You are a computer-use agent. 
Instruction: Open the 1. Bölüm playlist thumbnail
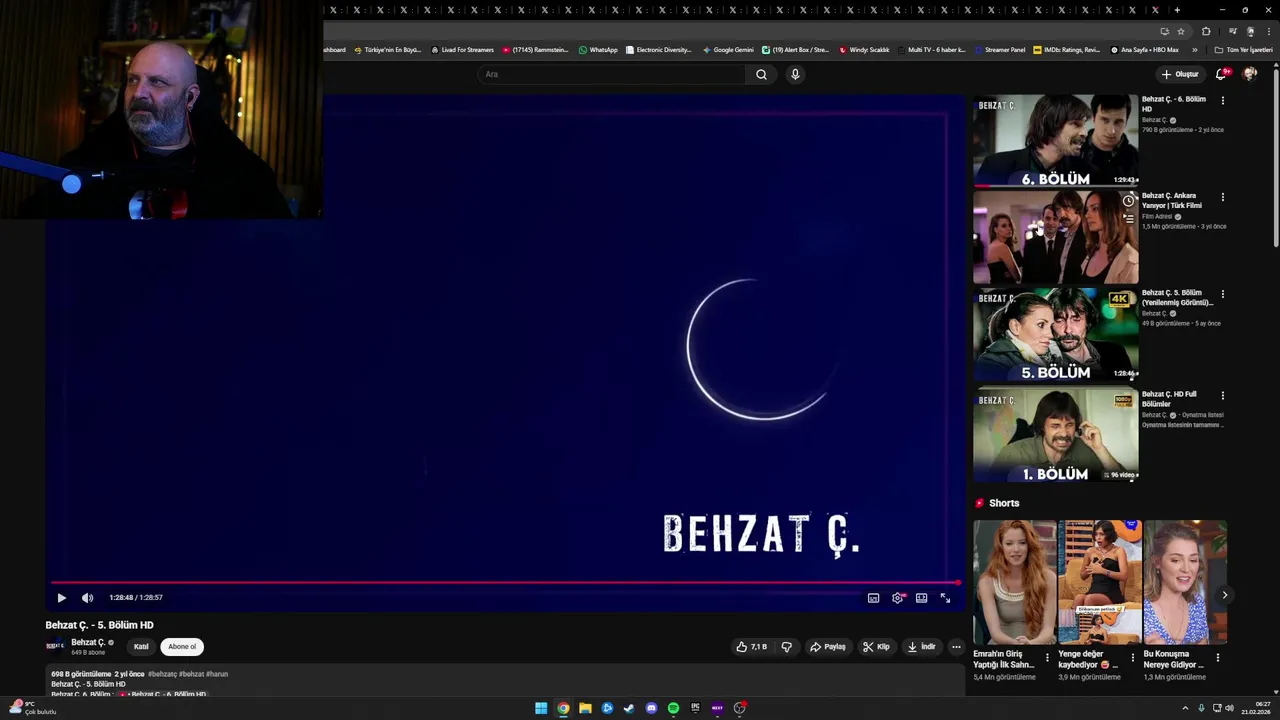pyautogui.click(x=1056, y=436)
